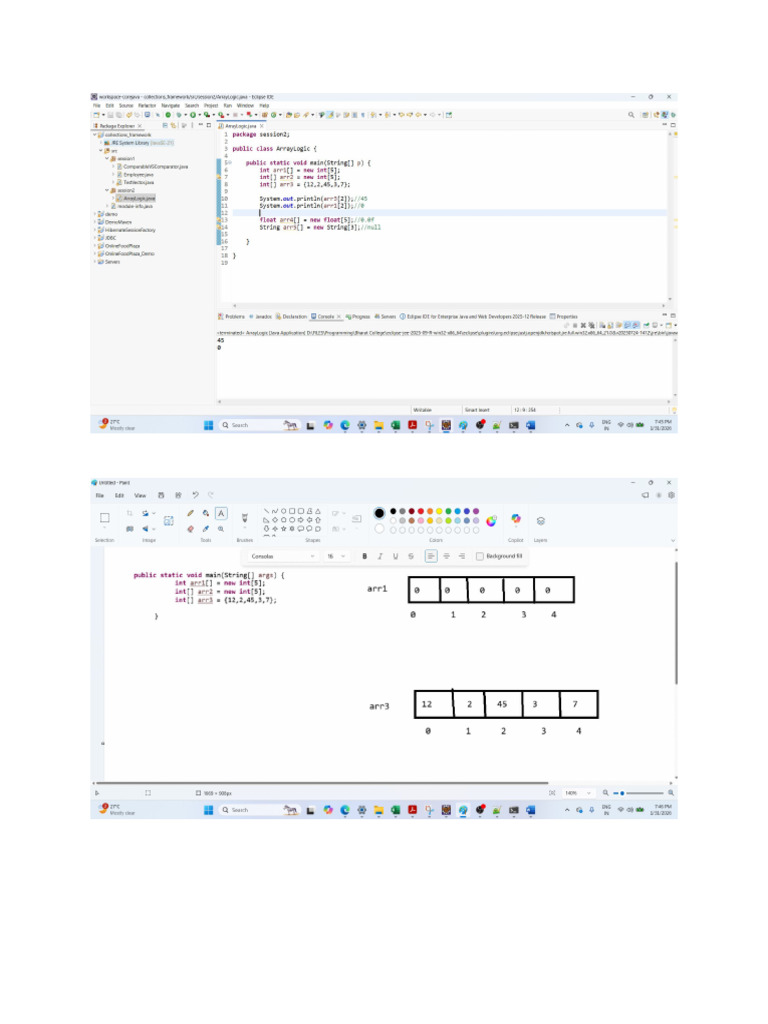Click Paint's undo arrow

(x=195, y=495)
